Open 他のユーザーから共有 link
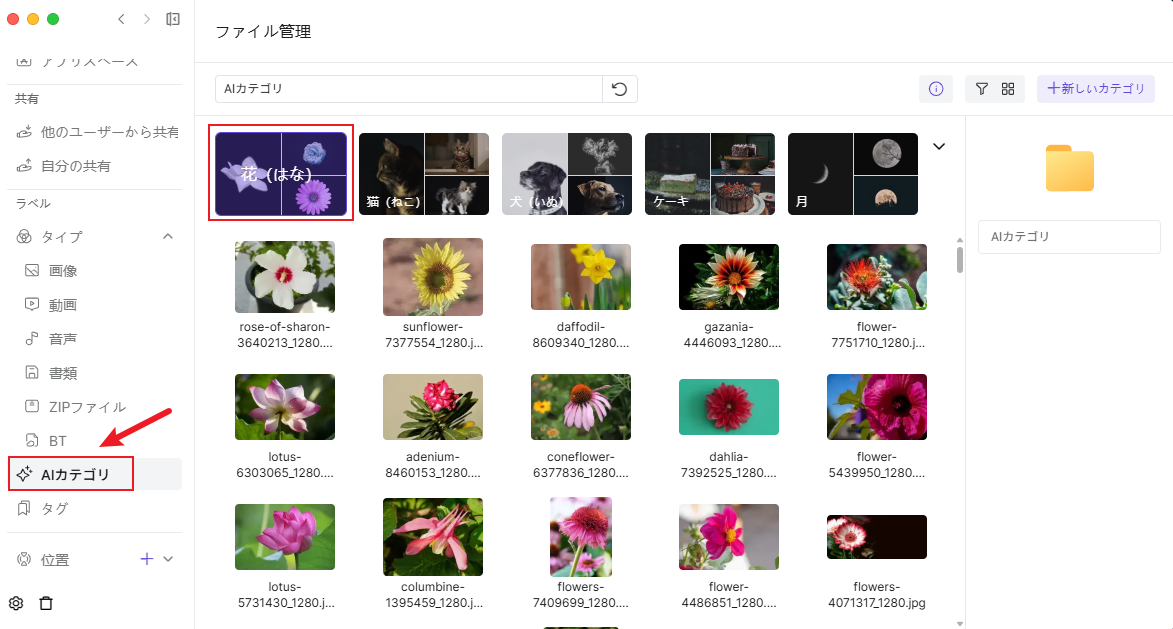Screen dimensions: 1173x629 click(x=109, y=132)
